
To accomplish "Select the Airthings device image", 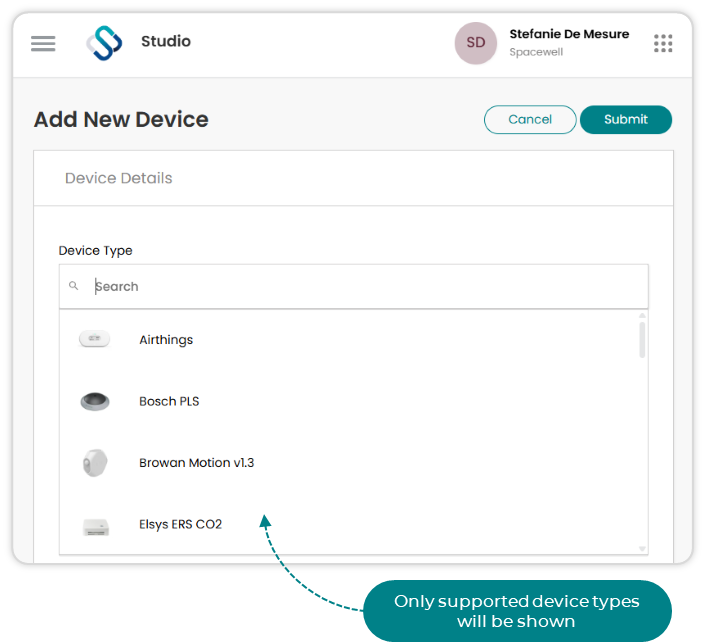I will coord(94,339).
